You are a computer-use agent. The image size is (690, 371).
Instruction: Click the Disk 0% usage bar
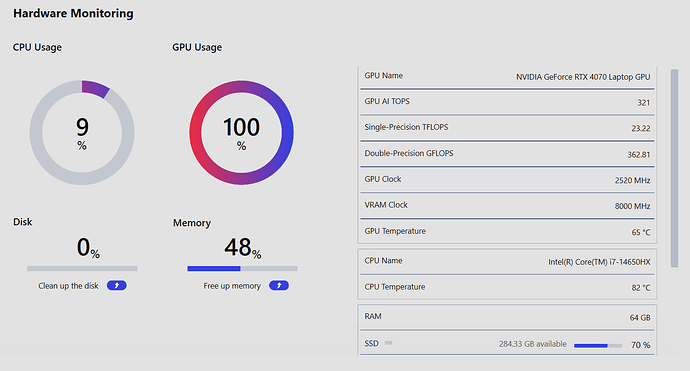pos(82,268)
